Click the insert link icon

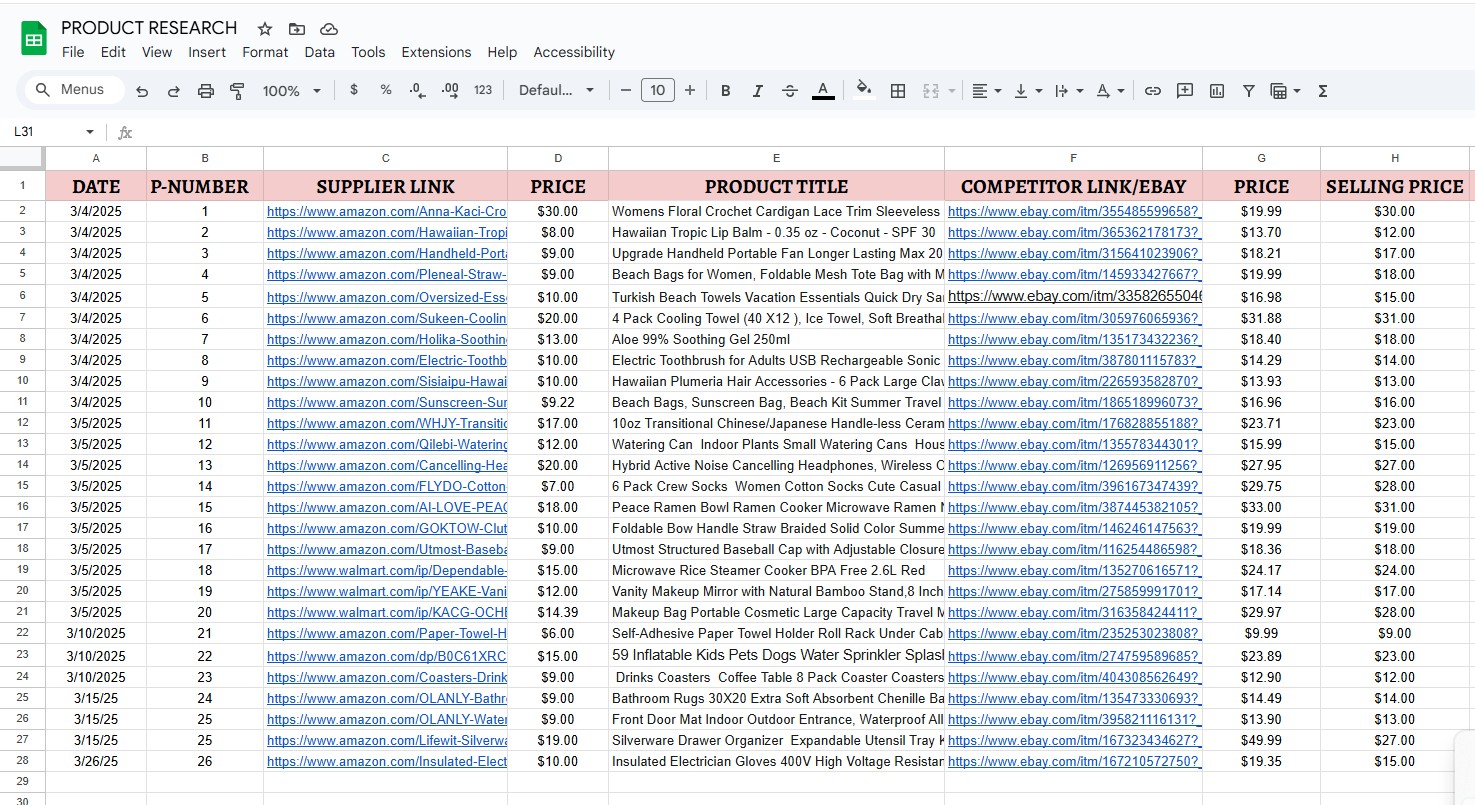pos(1153,91)
